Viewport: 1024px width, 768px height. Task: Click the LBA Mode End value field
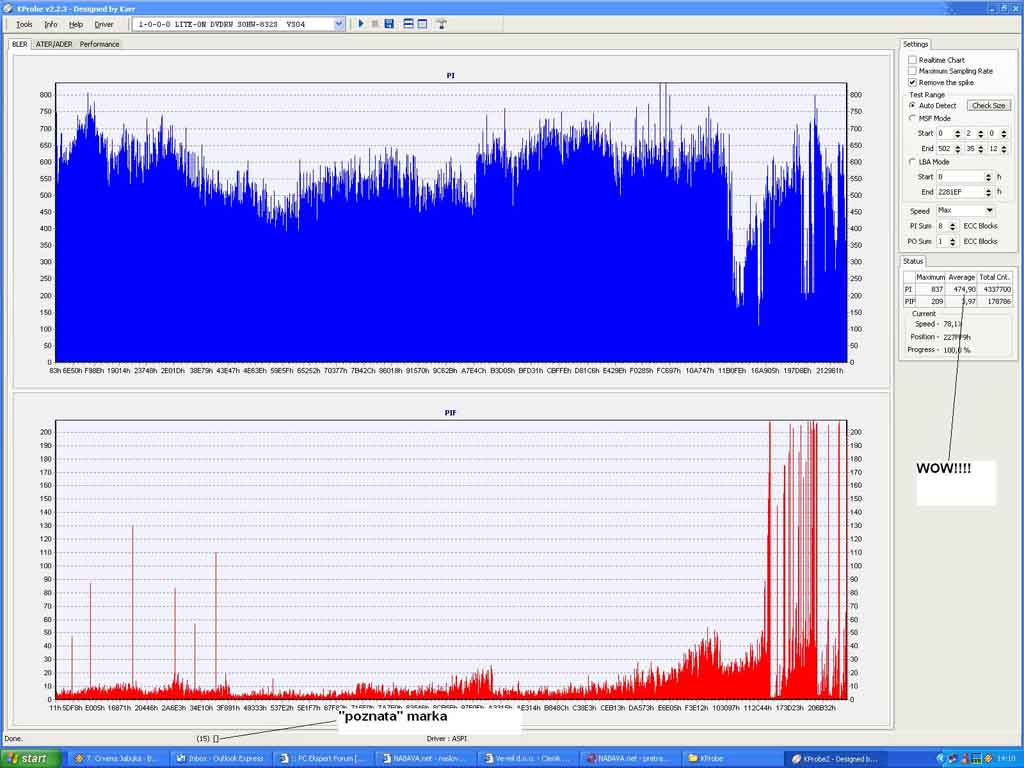point(960,192)
